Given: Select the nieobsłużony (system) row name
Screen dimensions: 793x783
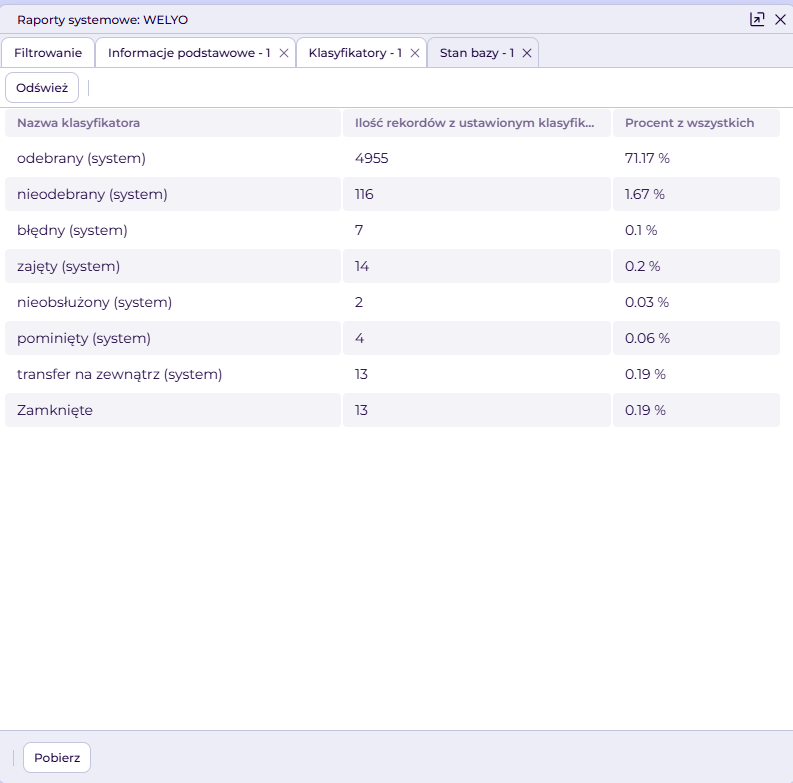Looking at the screenshot, I should 95,302.
